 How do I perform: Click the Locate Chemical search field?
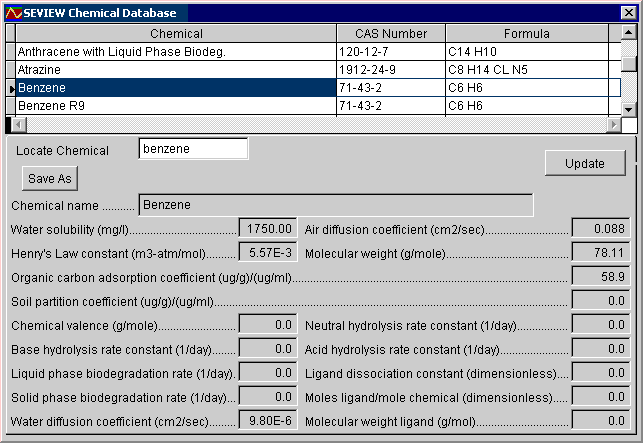(193, 148)
